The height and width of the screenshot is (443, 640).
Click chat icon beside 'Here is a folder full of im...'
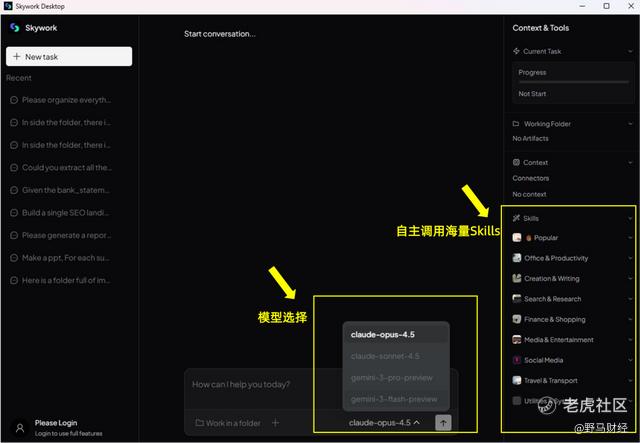pyautogui.click(x=14, y=280)
